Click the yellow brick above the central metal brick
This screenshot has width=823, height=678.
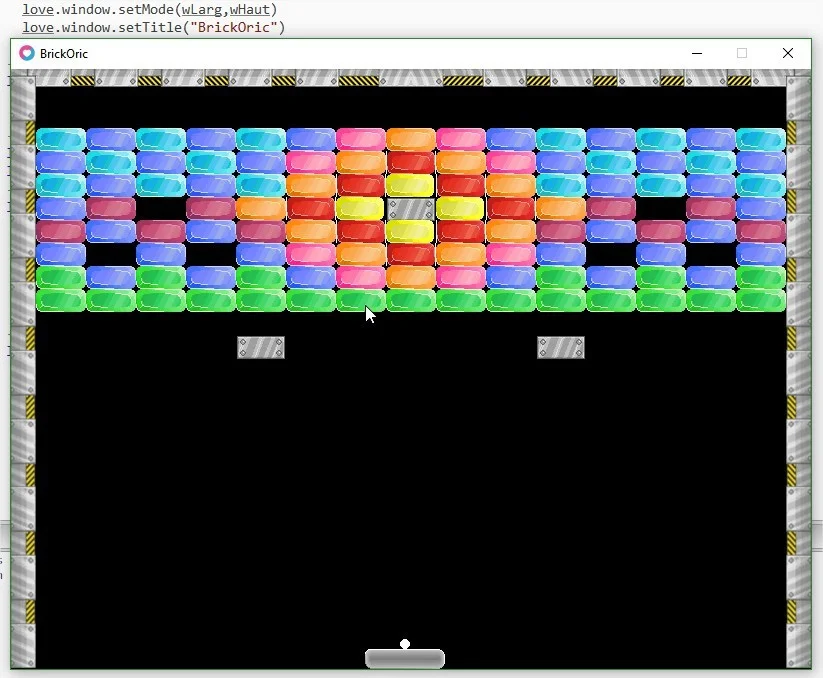point(410,186)
